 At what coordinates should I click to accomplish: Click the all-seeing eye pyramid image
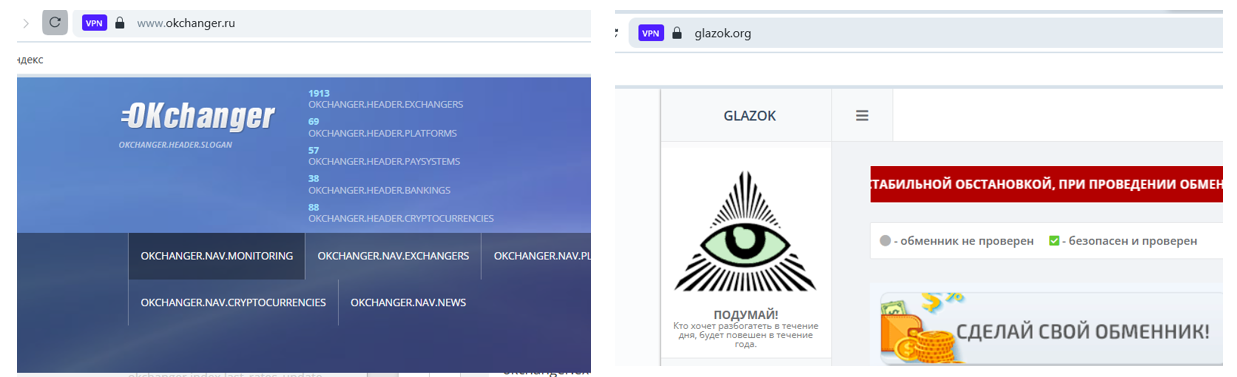[x=746, y=232]
